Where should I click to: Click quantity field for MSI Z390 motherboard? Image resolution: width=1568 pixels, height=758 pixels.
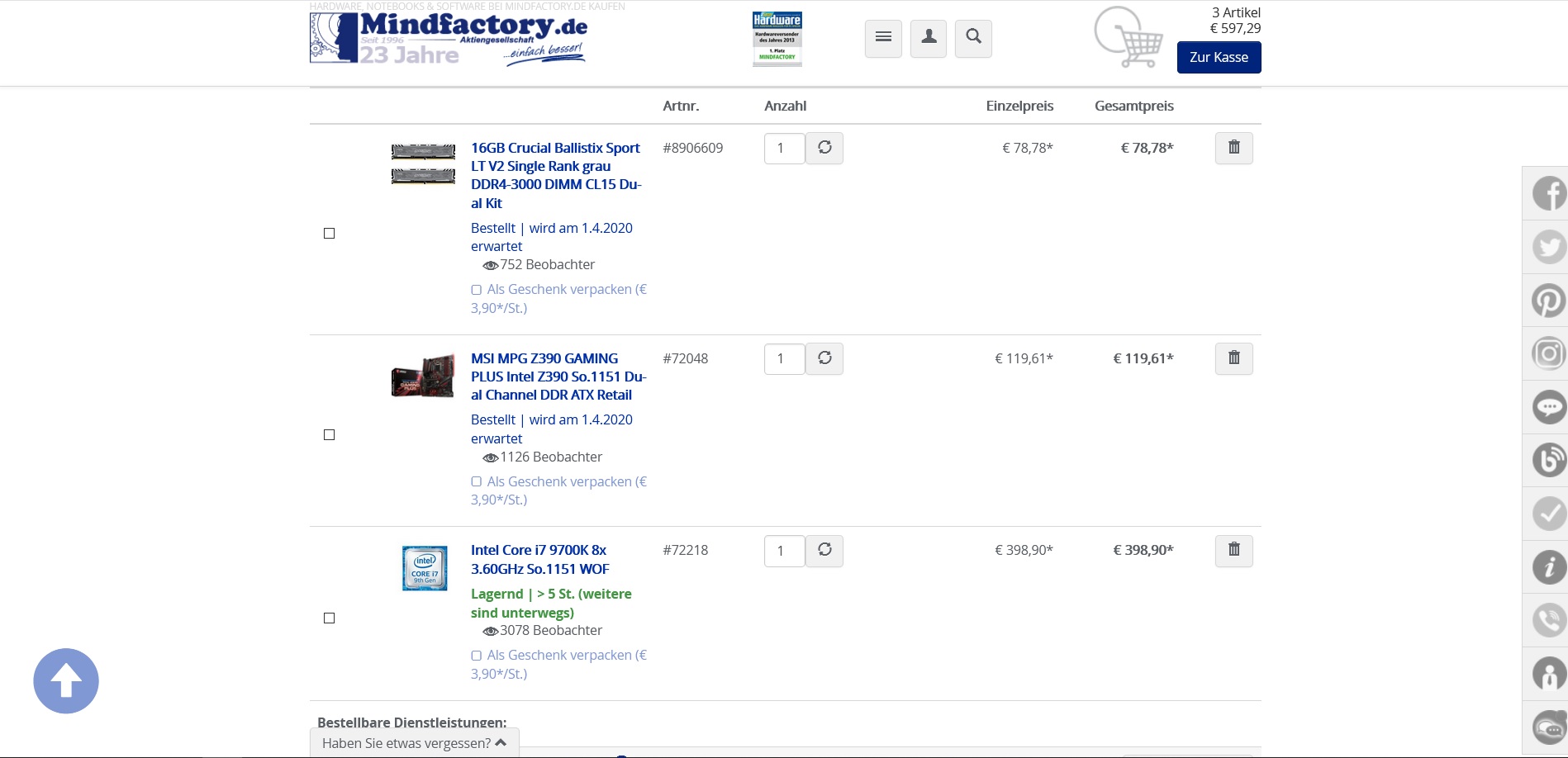pyautogui.click(x=784, y=359)
